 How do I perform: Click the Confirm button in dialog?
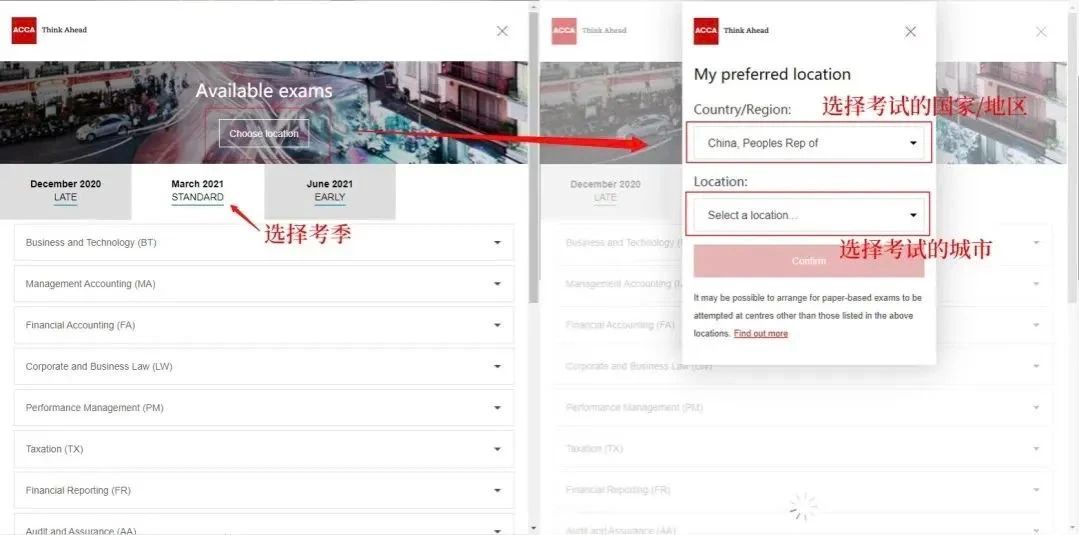tap(809, 261)
